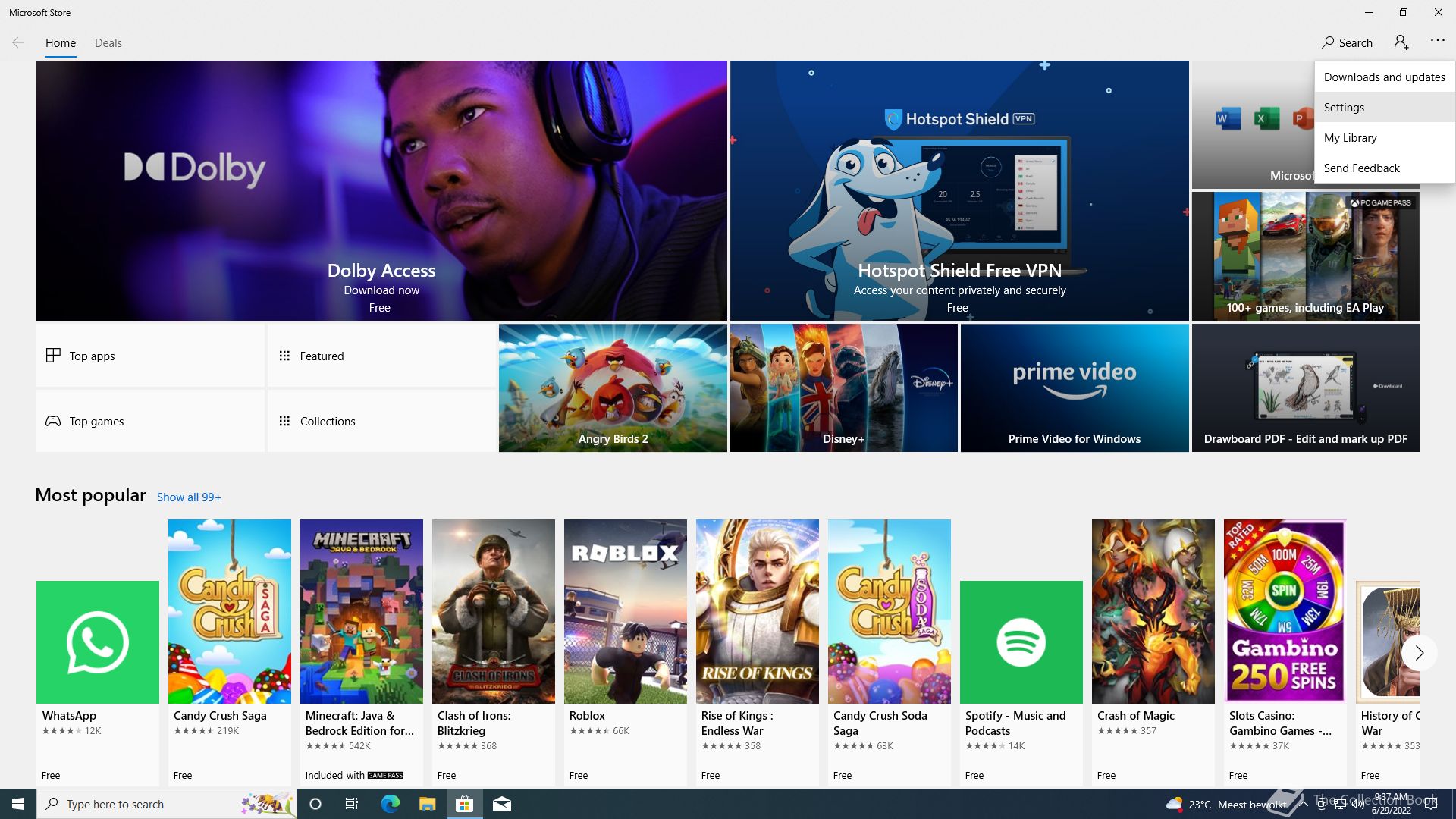Click the weather icon in taskbar

click(1174, 804)
